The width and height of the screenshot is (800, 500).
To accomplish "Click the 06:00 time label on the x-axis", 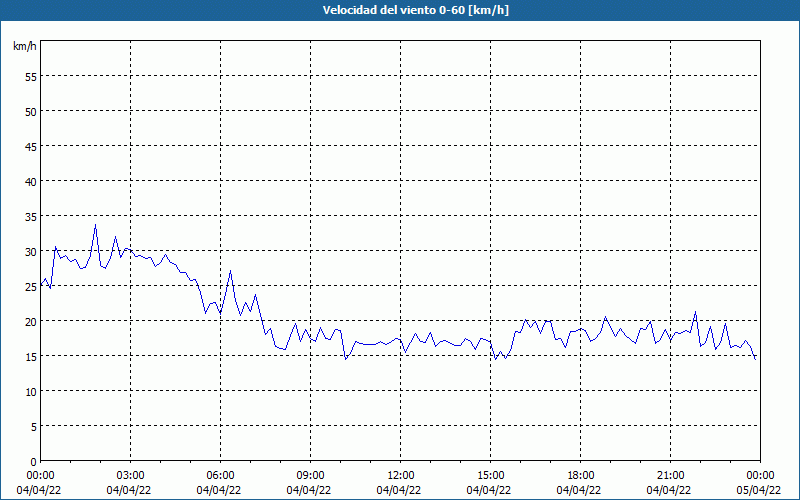I will click(220, 476).
